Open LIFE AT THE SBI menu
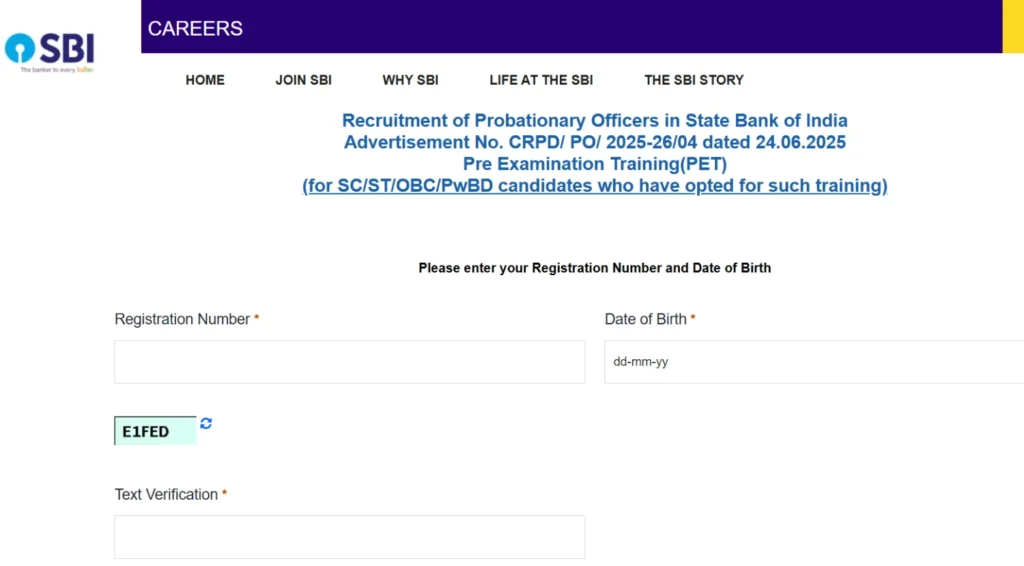Screen dimensions: 1024x566 coord(541,80)
